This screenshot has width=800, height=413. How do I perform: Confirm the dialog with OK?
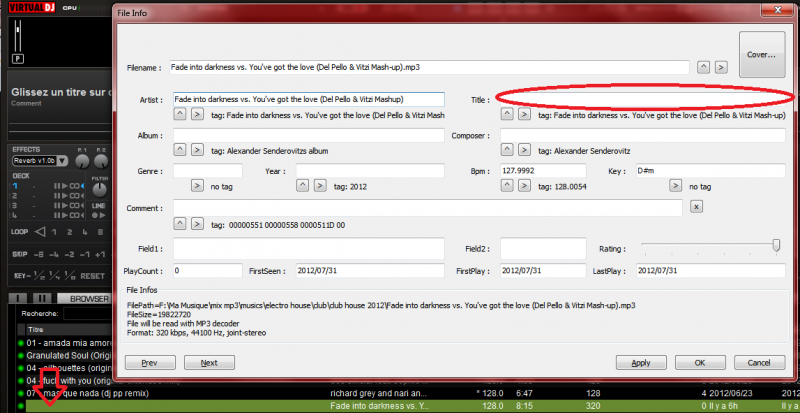click(x=700, y=363)
